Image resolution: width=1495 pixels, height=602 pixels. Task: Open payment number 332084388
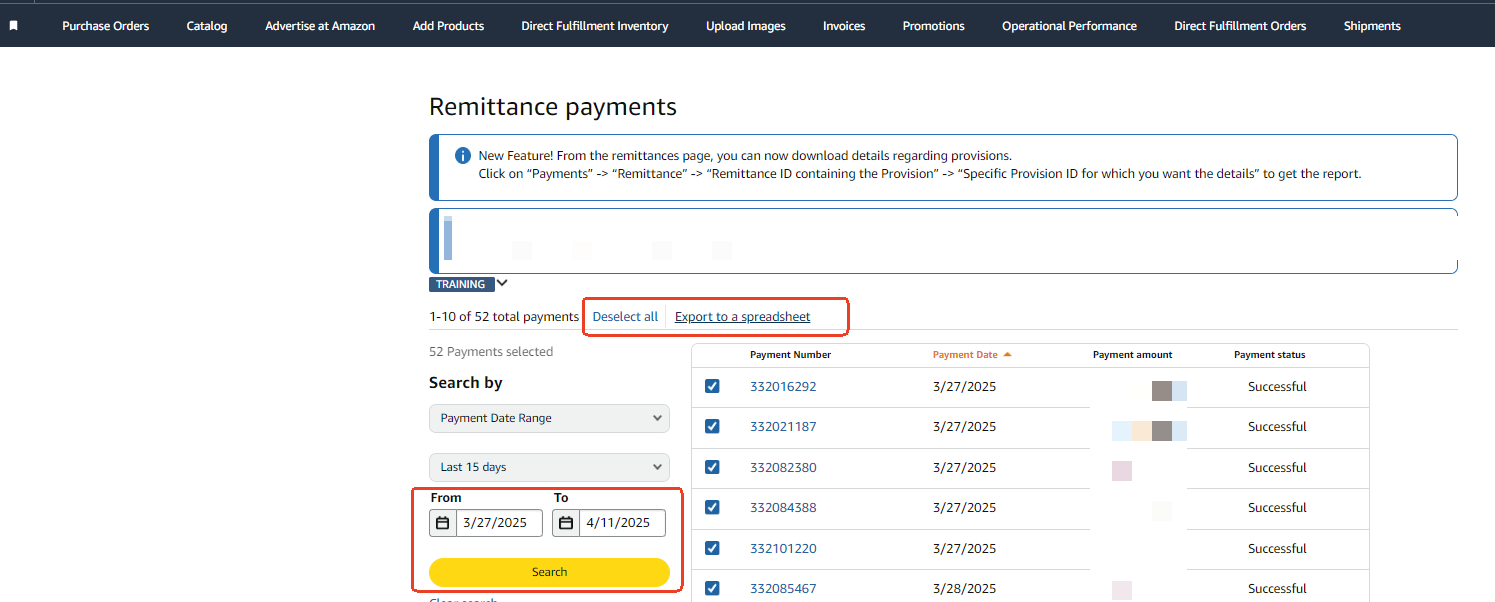783,507
